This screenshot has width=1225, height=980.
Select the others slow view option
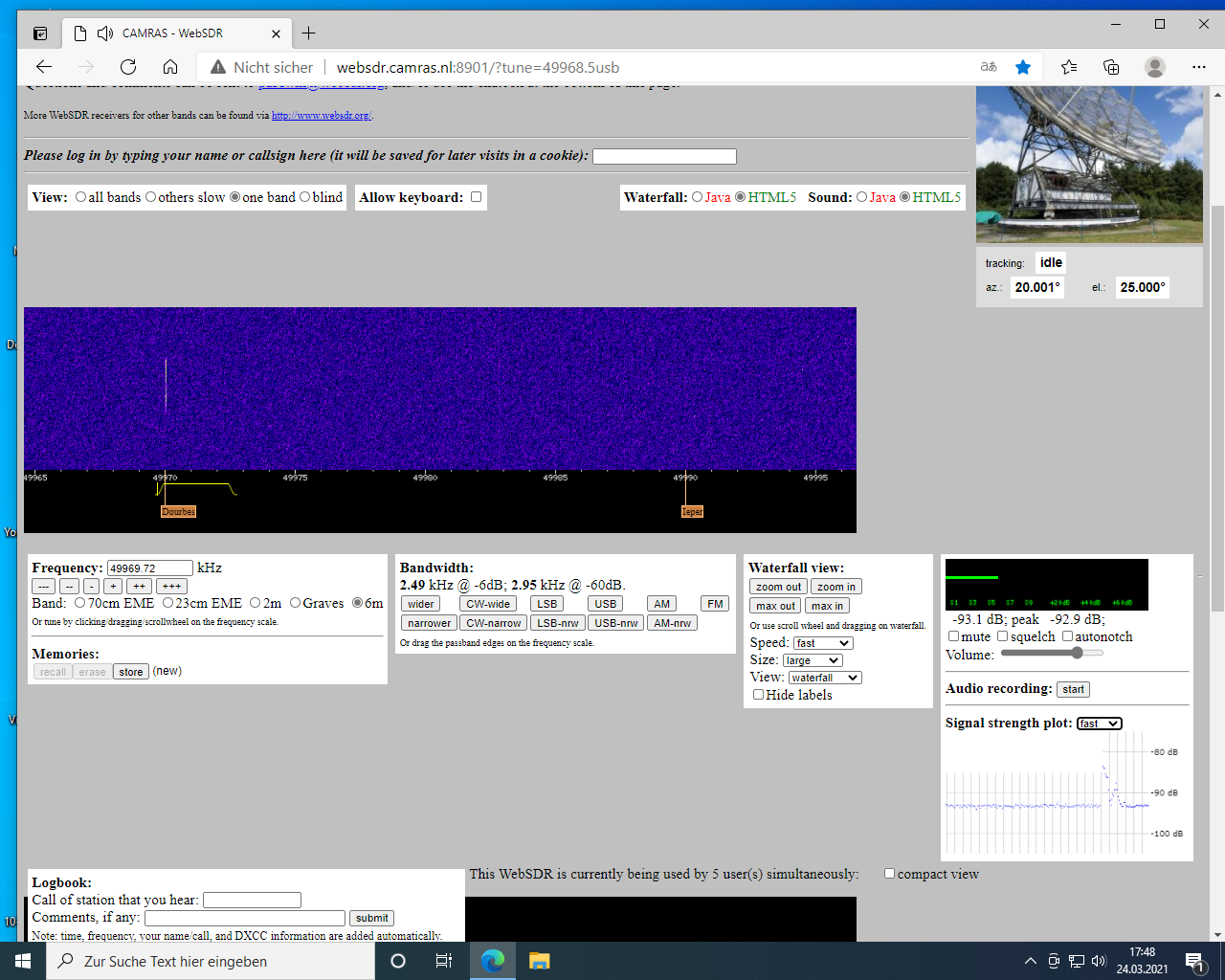[150, 197]
